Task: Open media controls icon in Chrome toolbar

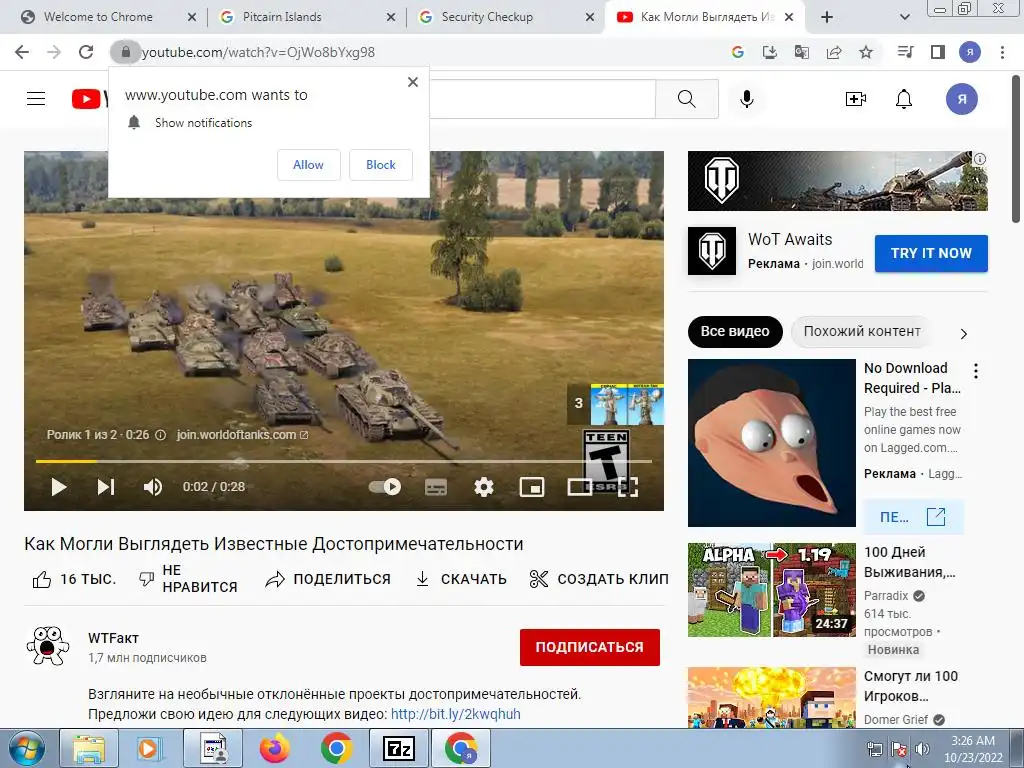Action: (905, 52)
